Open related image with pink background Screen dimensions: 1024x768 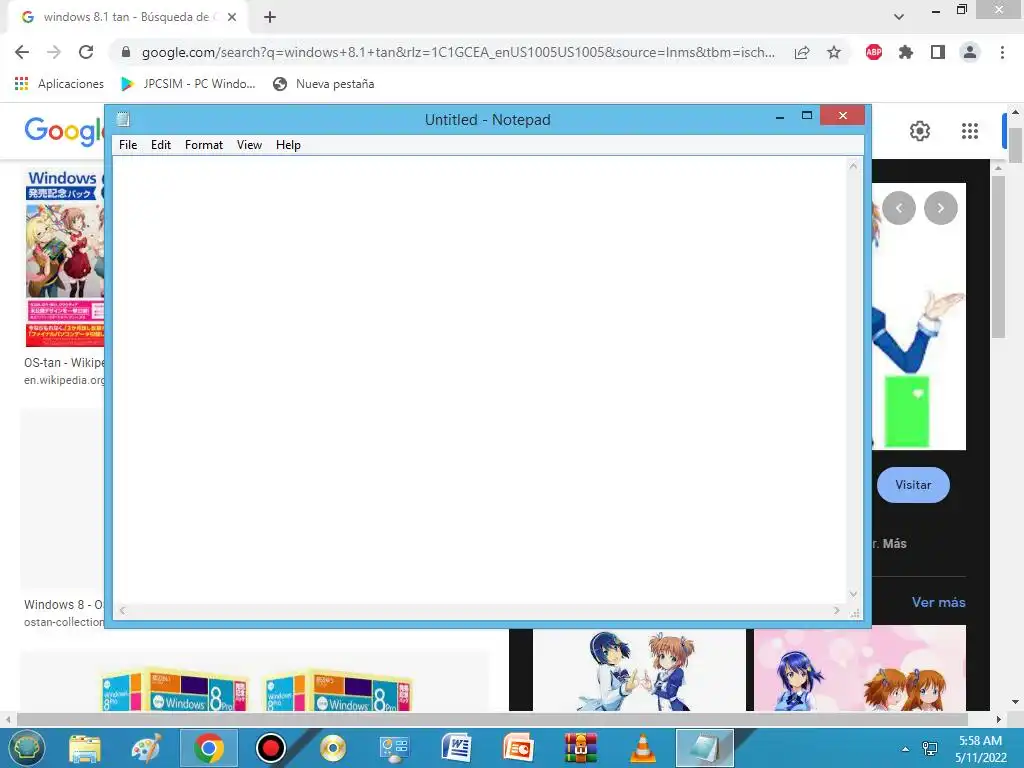pos(859,669)
